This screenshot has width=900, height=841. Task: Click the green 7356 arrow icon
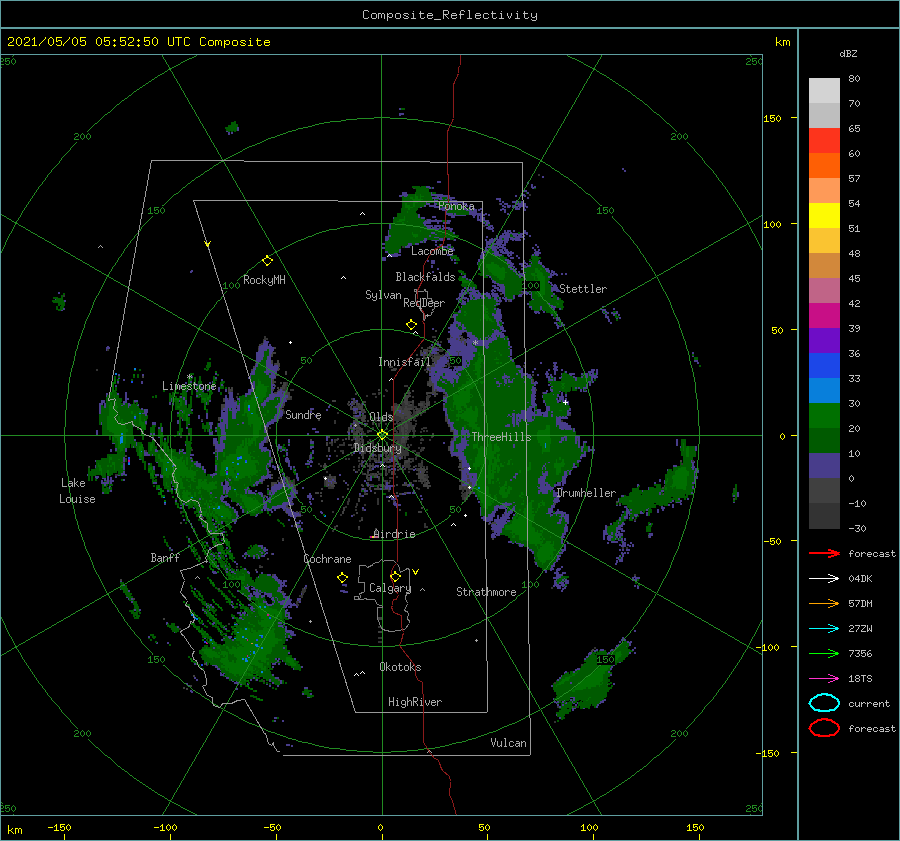tap(824, 653)
